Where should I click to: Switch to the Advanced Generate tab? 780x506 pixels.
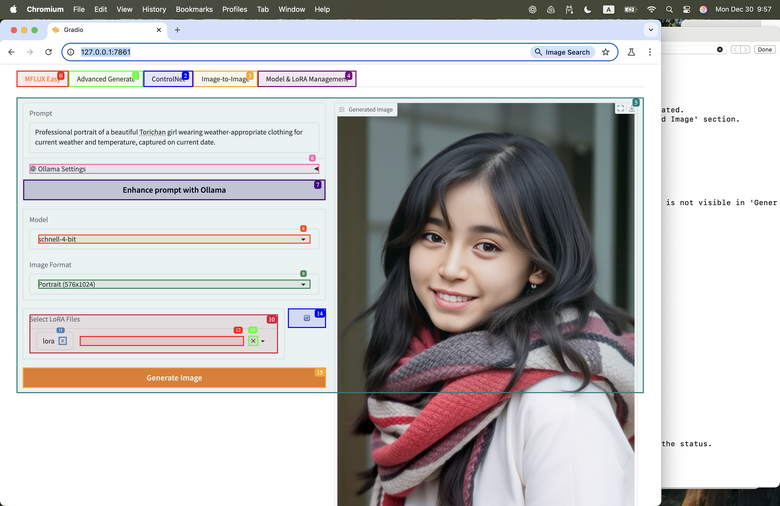[x=105, y=79]
